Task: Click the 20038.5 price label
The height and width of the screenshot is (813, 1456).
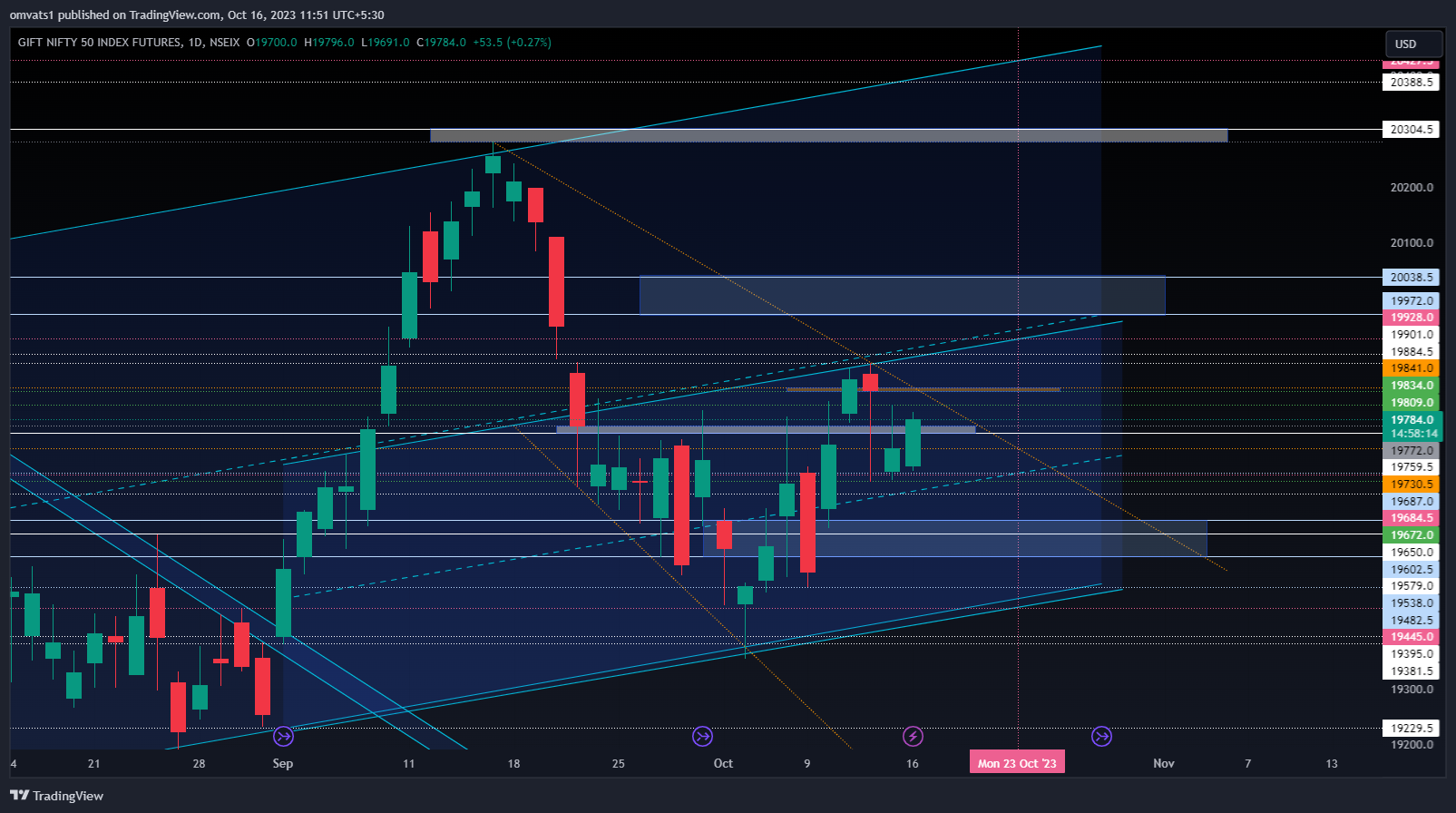Action: 1412,278
